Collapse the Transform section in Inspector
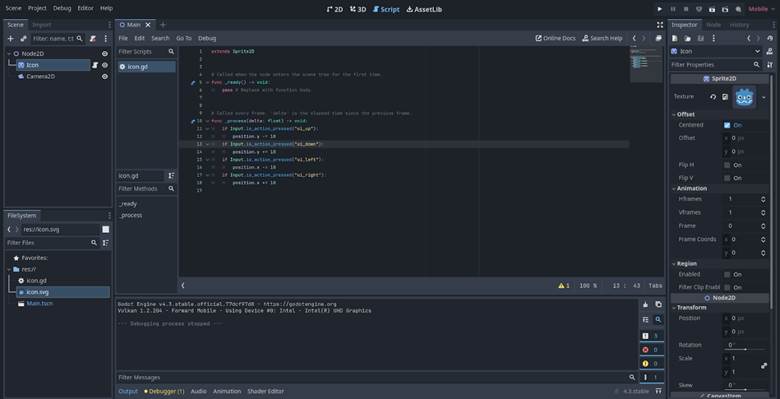Image resolution: width=780 pixels, height=399 pixels. 674,307
